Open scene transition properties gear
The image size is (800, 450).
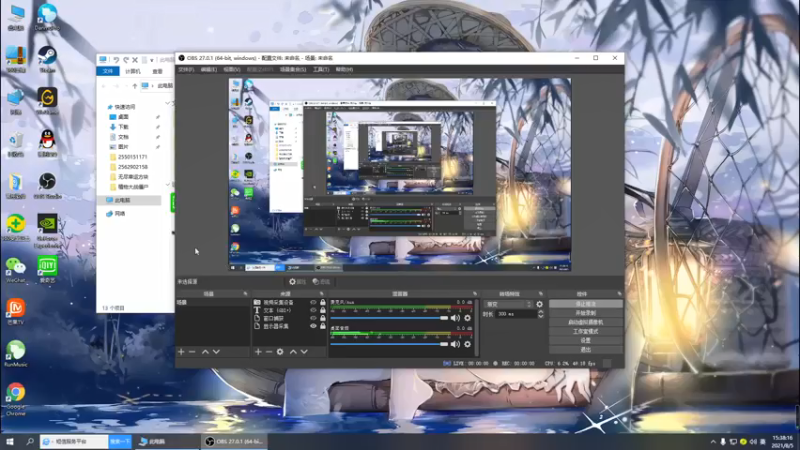(x=540, y=304)
